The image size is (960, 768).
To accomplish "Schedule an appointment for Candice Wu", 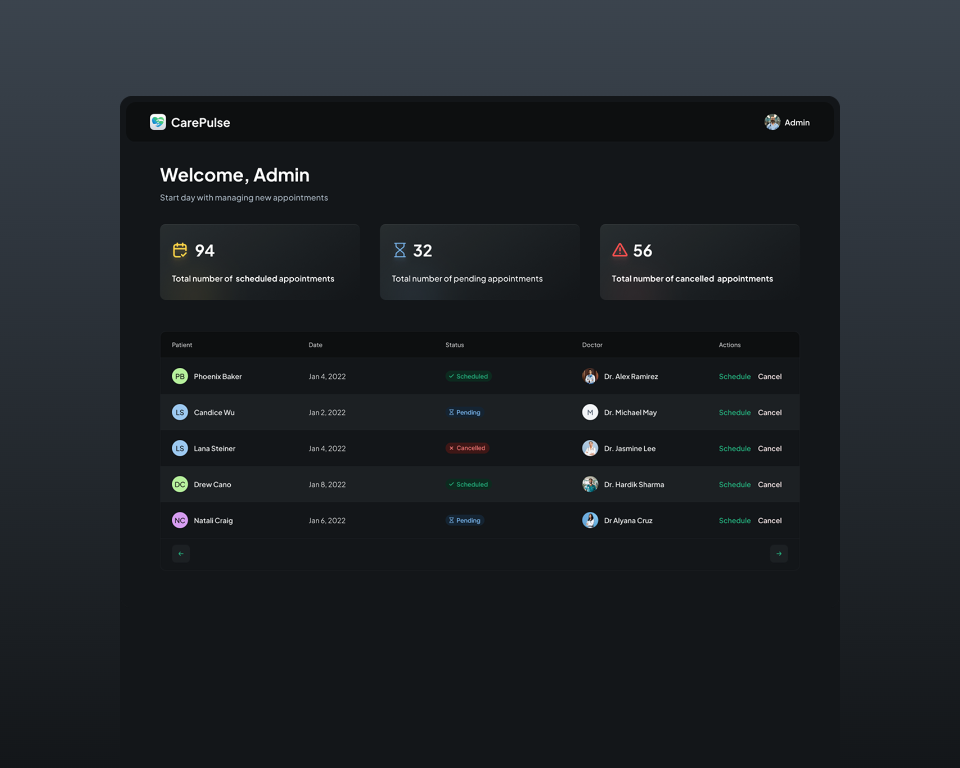I will (734, 412).
